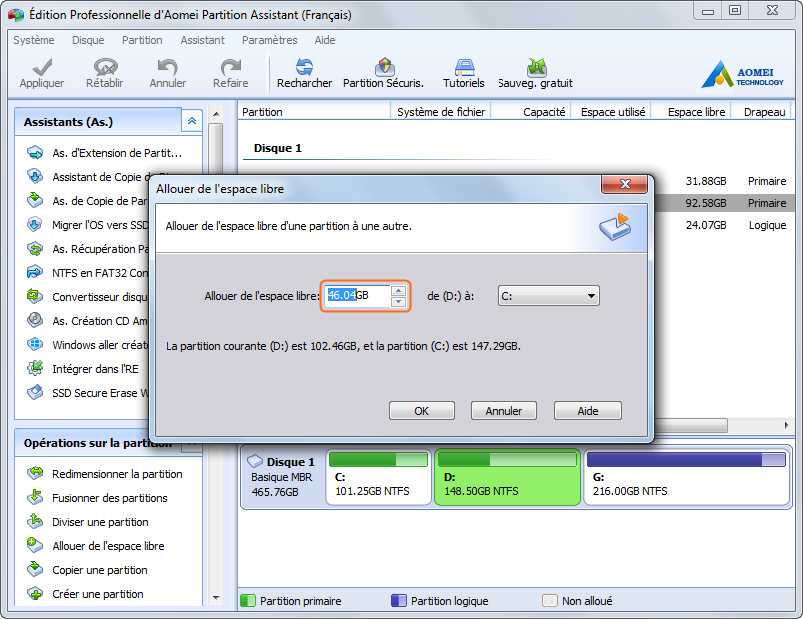Sort by Système de fichier column header
This screenshot has width=803, height=619.
tap(440, 112)
